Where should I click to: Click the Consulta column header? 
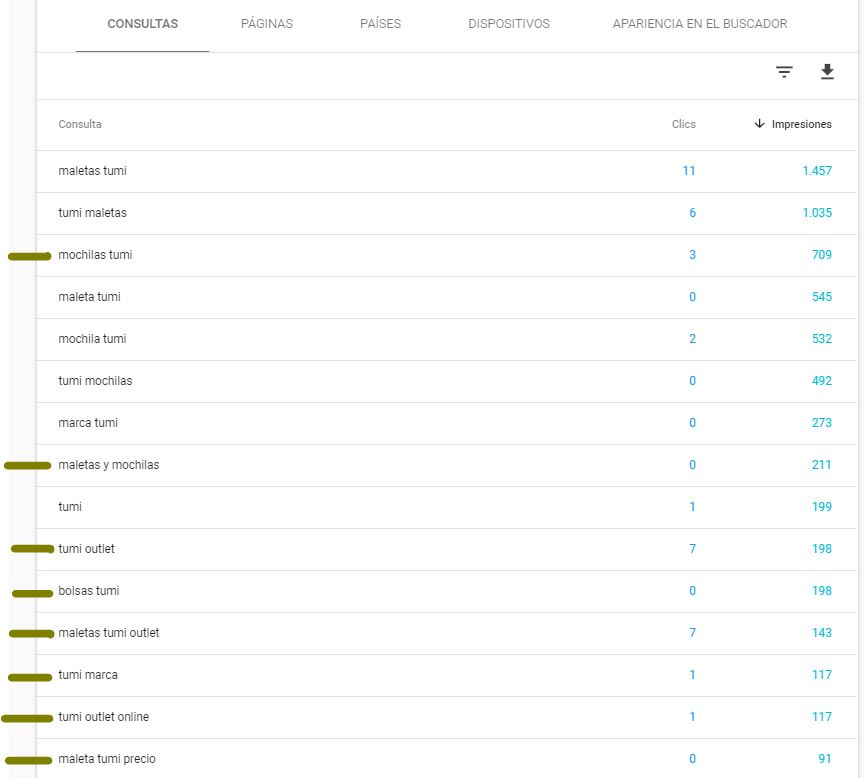[x=80, y=124]
